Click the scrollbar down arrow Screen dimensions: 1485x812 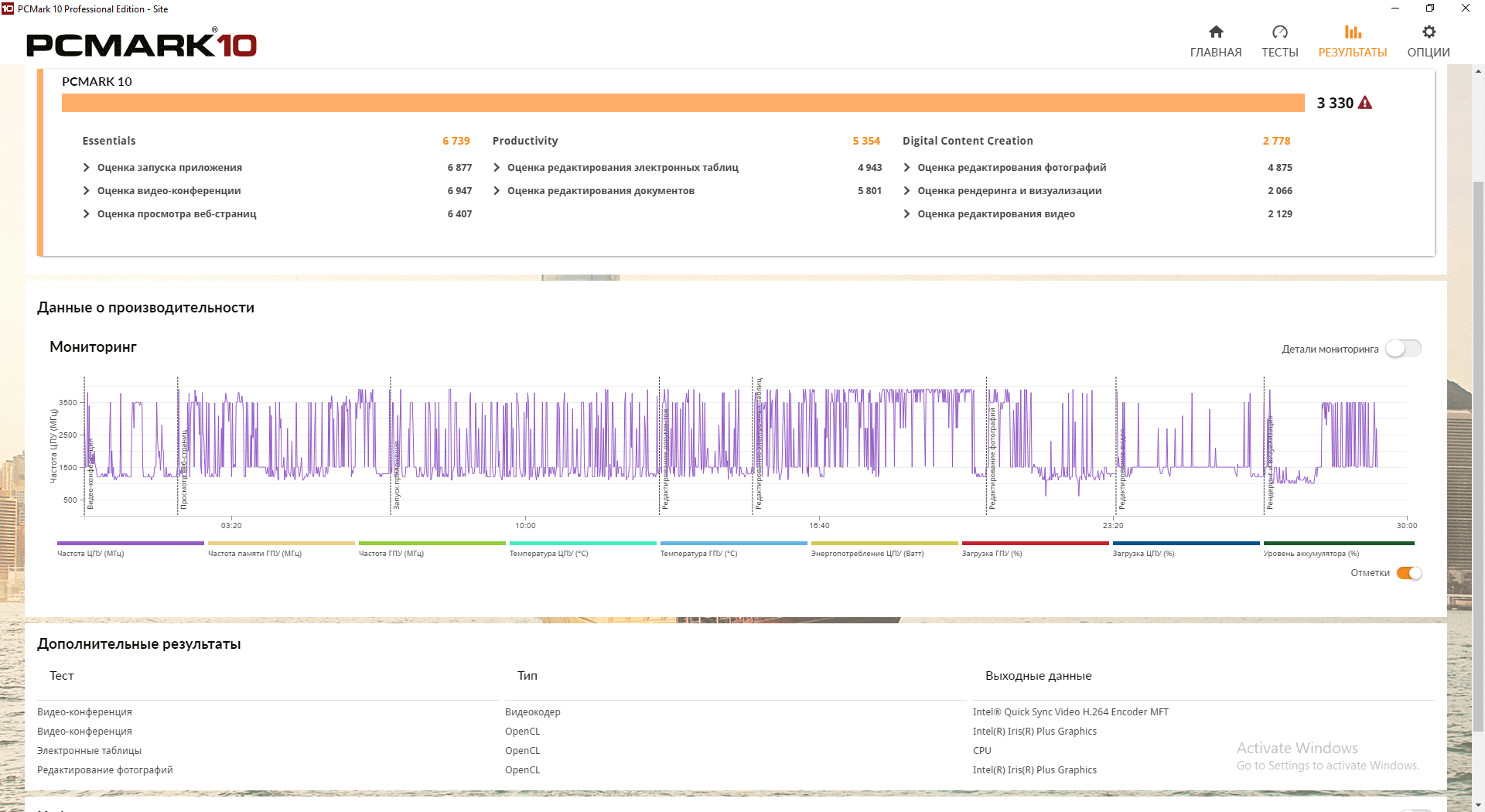tap(1478, 805)
